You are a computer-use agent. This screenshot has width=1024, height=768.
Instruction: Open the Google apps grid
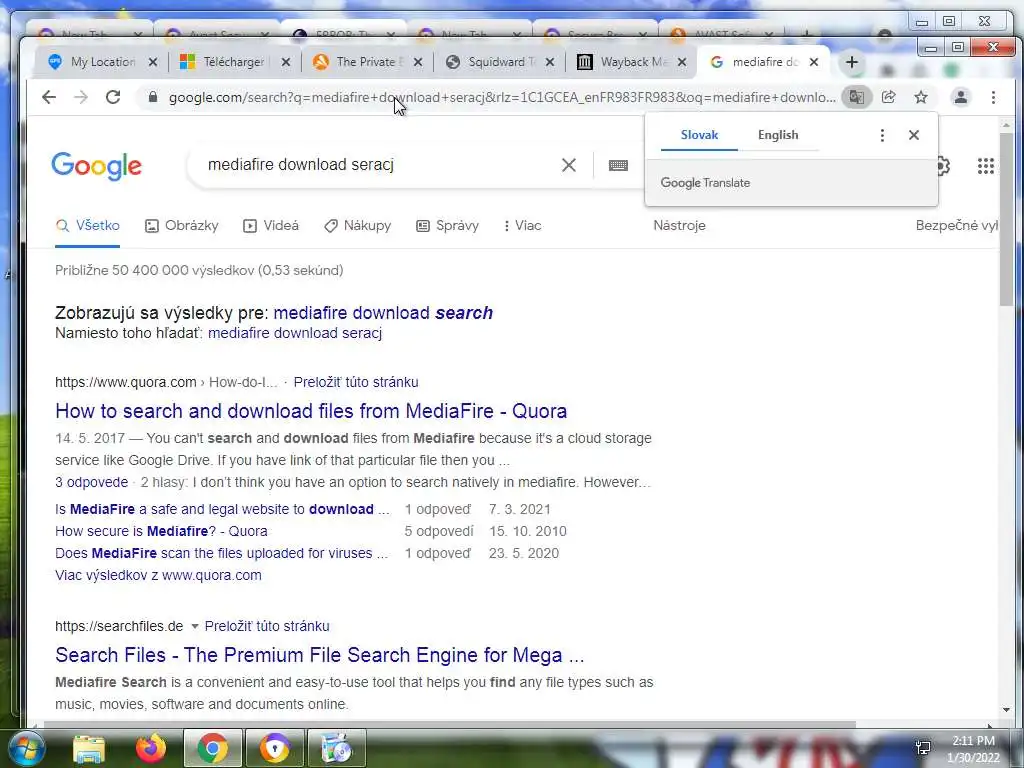click(985, 166)
